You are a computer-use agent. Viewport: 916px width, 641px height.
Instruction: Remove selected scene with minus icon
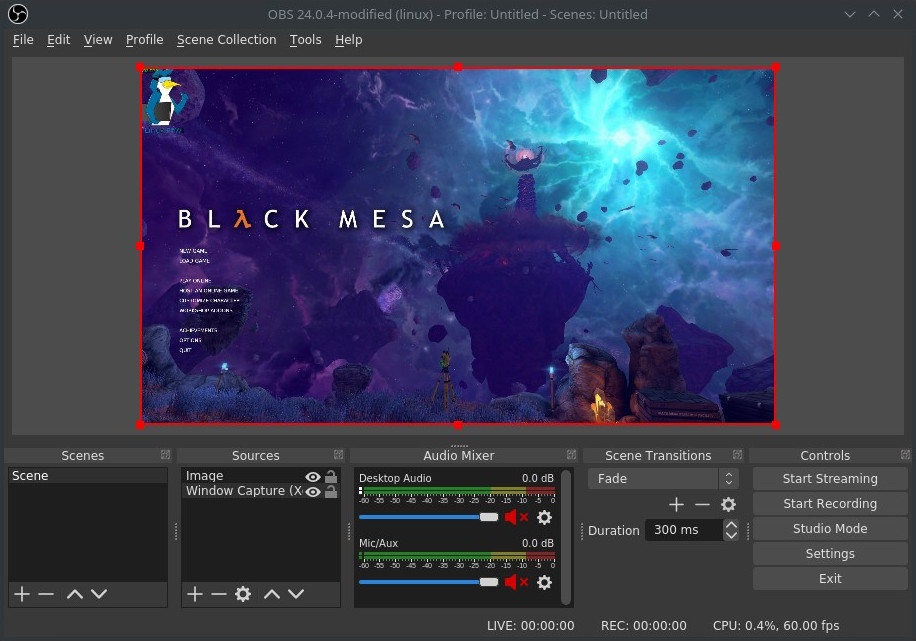(x=46, y=594)
